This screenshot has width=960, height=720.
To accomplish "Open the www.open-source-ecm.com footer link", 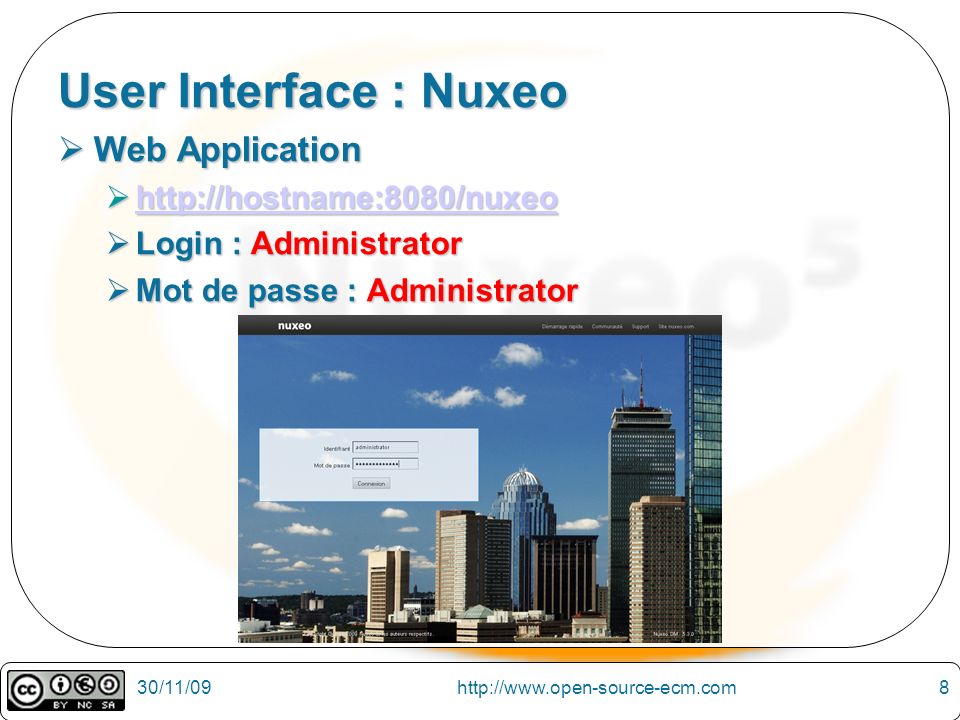I will pyautogui.click(x=596, y=688).
